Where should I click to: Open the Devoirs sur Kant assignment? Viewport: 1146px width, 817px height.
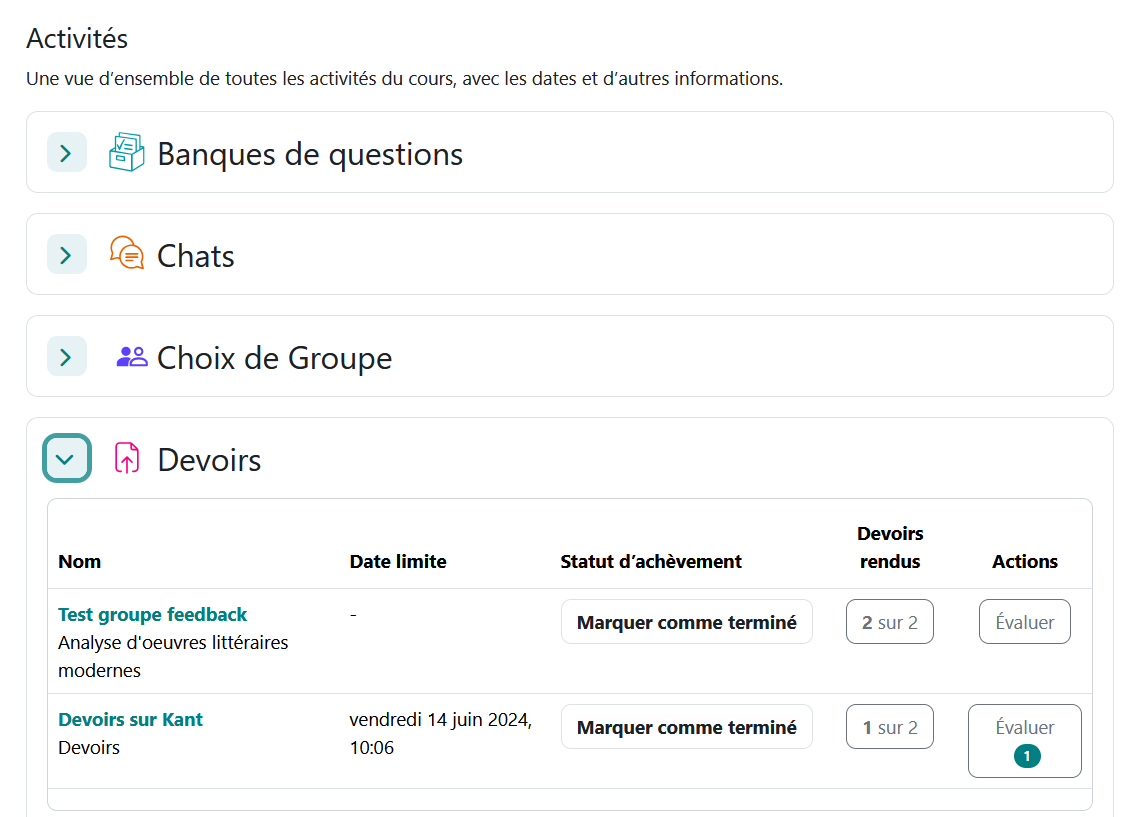[x=130, y=719]
